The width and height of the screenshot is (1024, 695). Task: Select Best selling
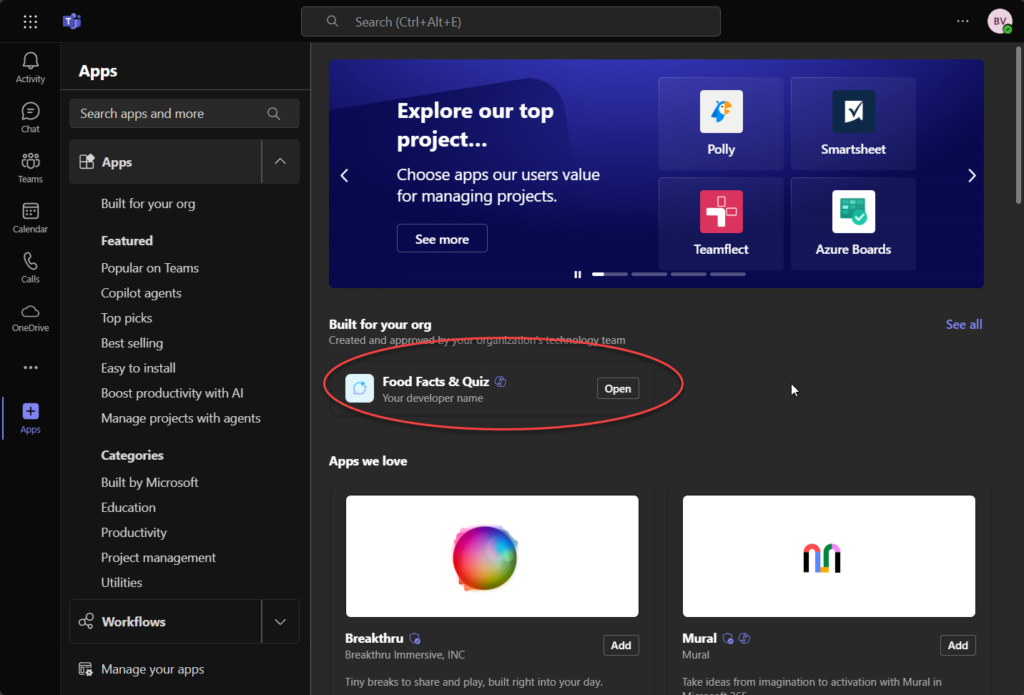(x=132, y=343)
